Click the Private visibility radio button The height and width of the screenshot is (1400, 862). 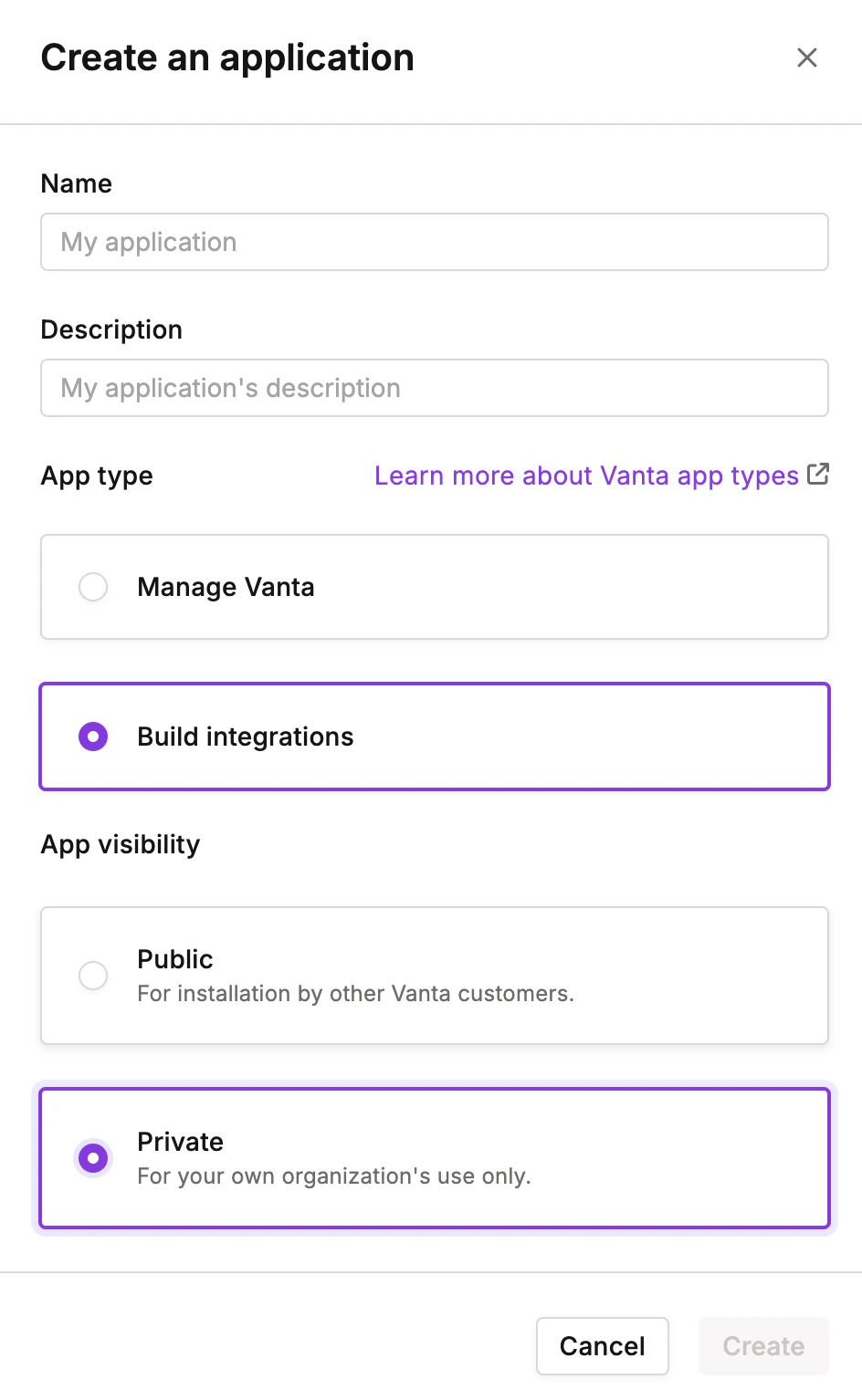coord(92,1158)
